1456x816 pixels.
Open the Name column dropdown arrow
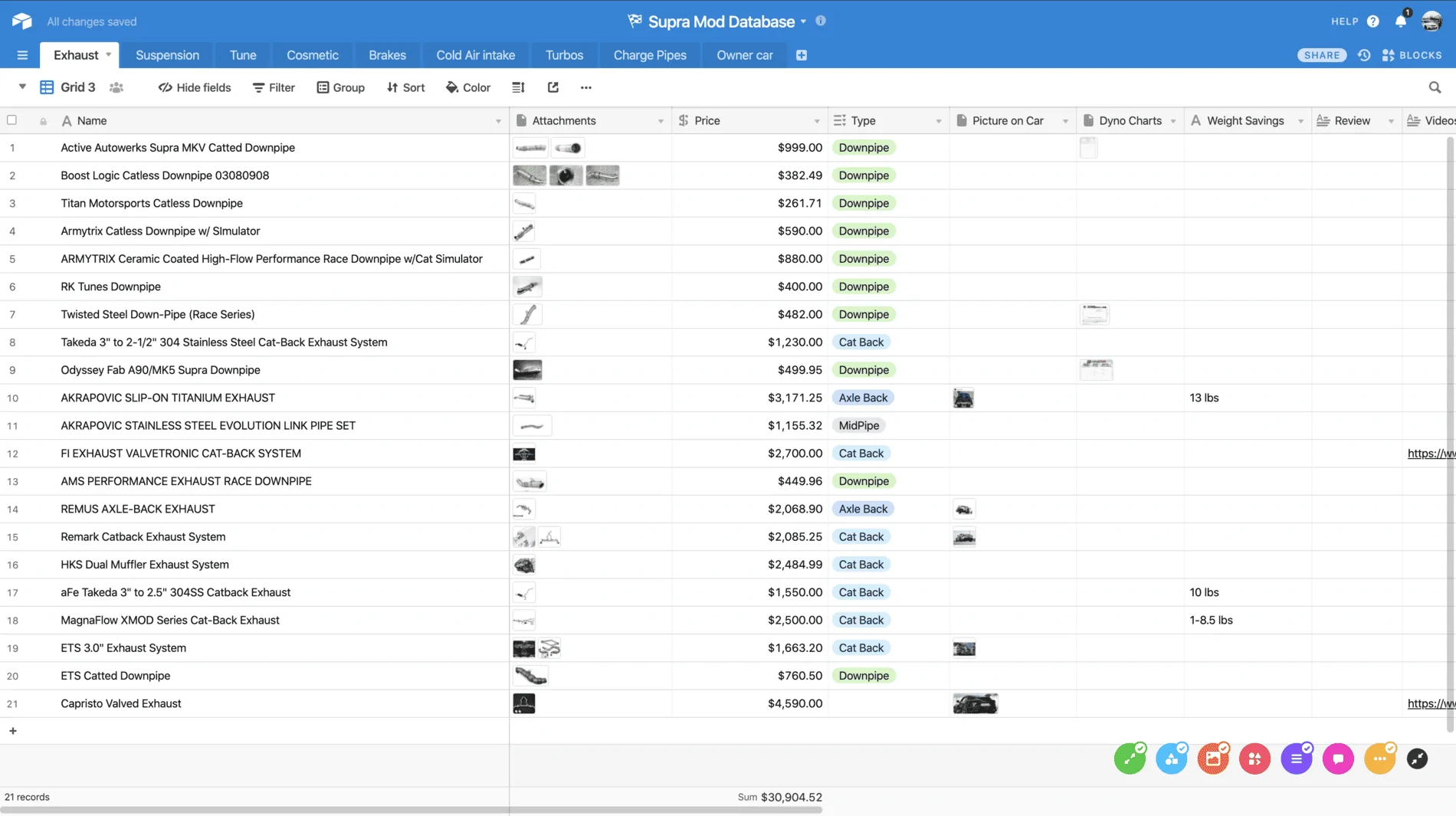(x=498, y=121)
